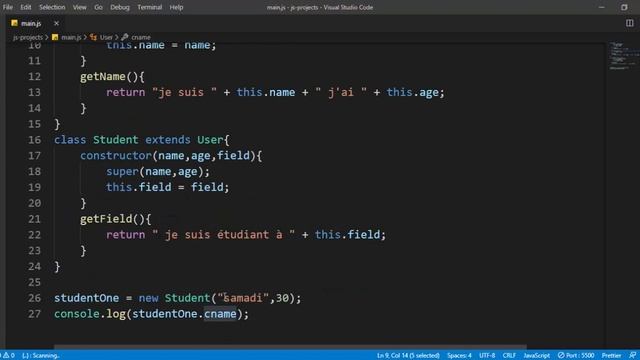Close the main.js tab
The height and width of the screenshot is (360, 640).
[x=56, y=23]
